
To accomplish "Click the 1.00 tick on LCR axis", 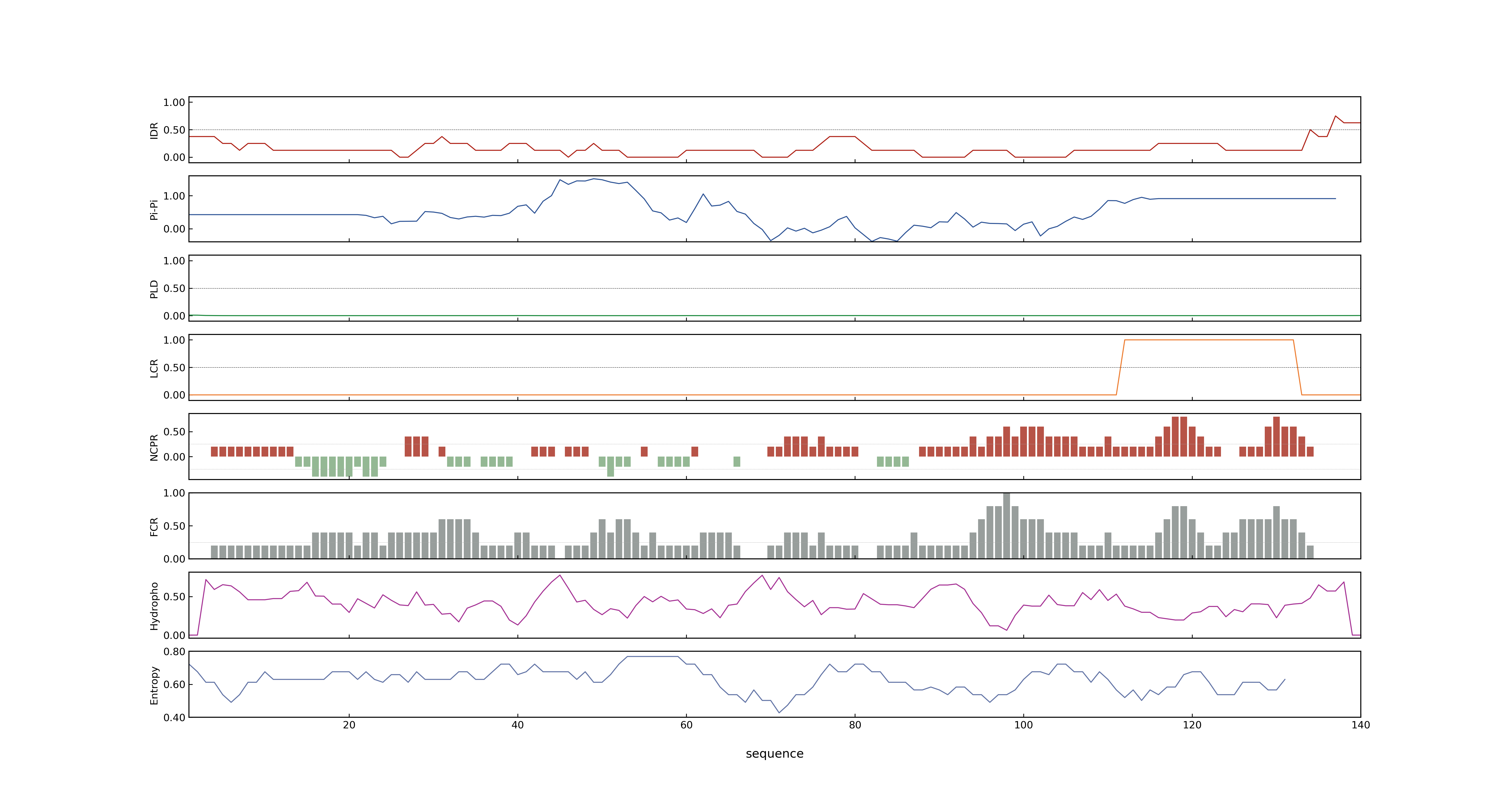I will coord(174,340).
